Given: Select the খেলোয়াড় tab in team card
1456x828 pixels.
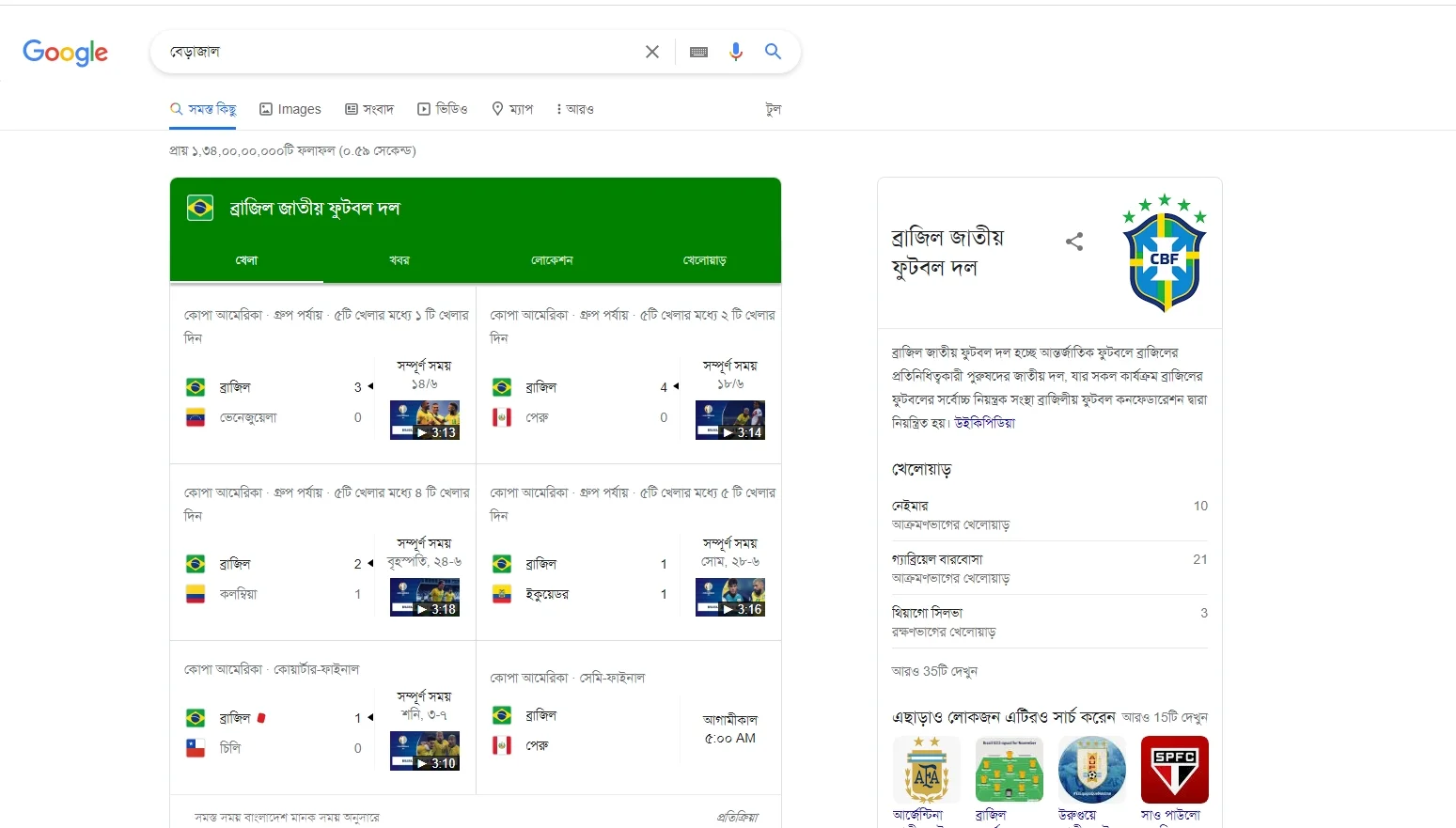Looking at the screenshot, I should click(705, 260).
